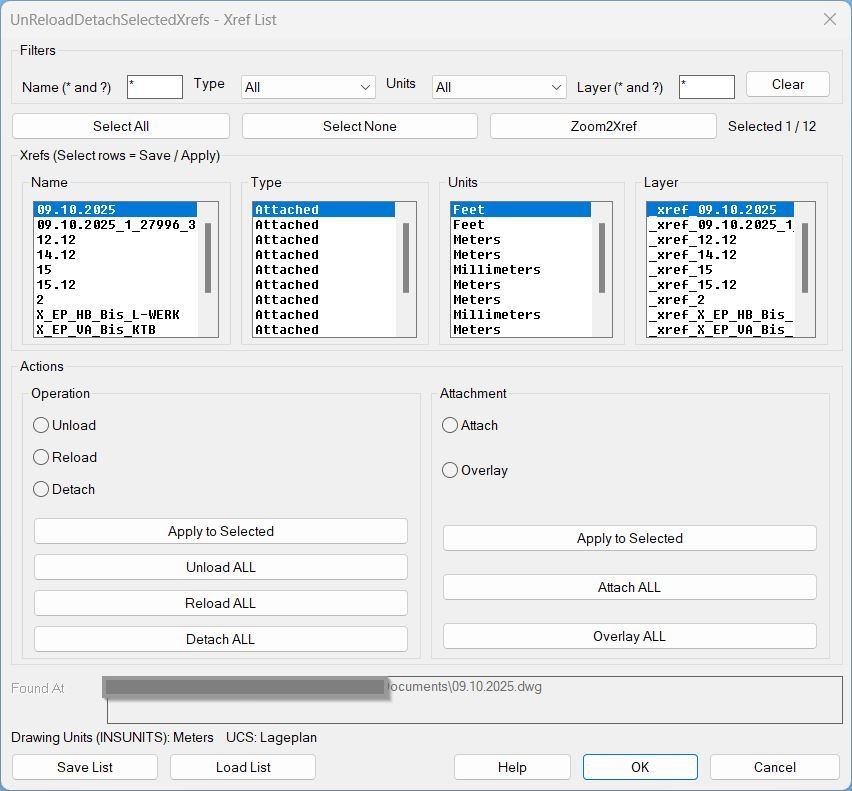Viewport: 852px width, 791px height.
Task: Click Detach ALL xrefs
Action: coord(220,639)
